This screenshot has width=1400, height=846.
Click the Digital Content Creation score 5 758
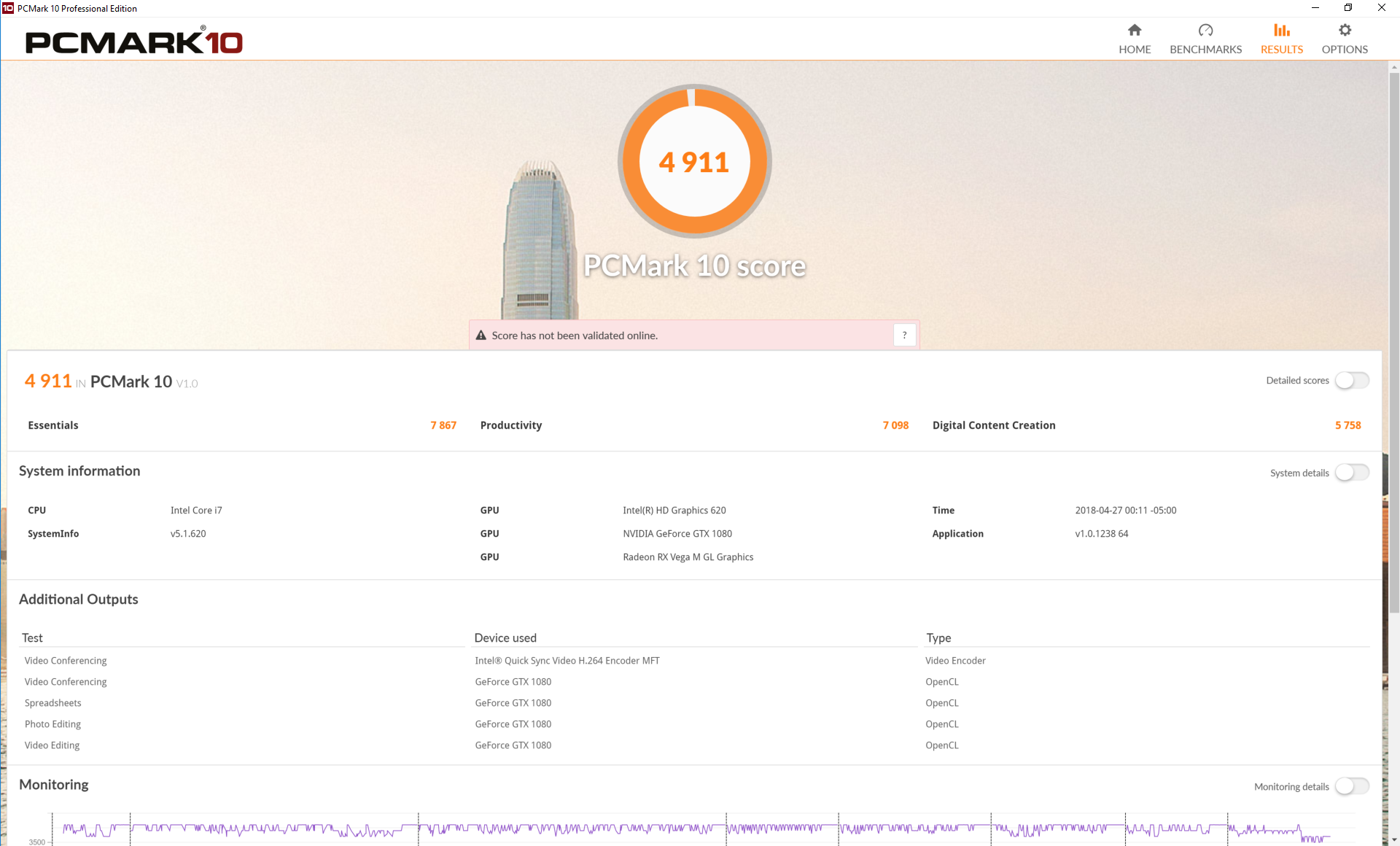click(1347, 425)
